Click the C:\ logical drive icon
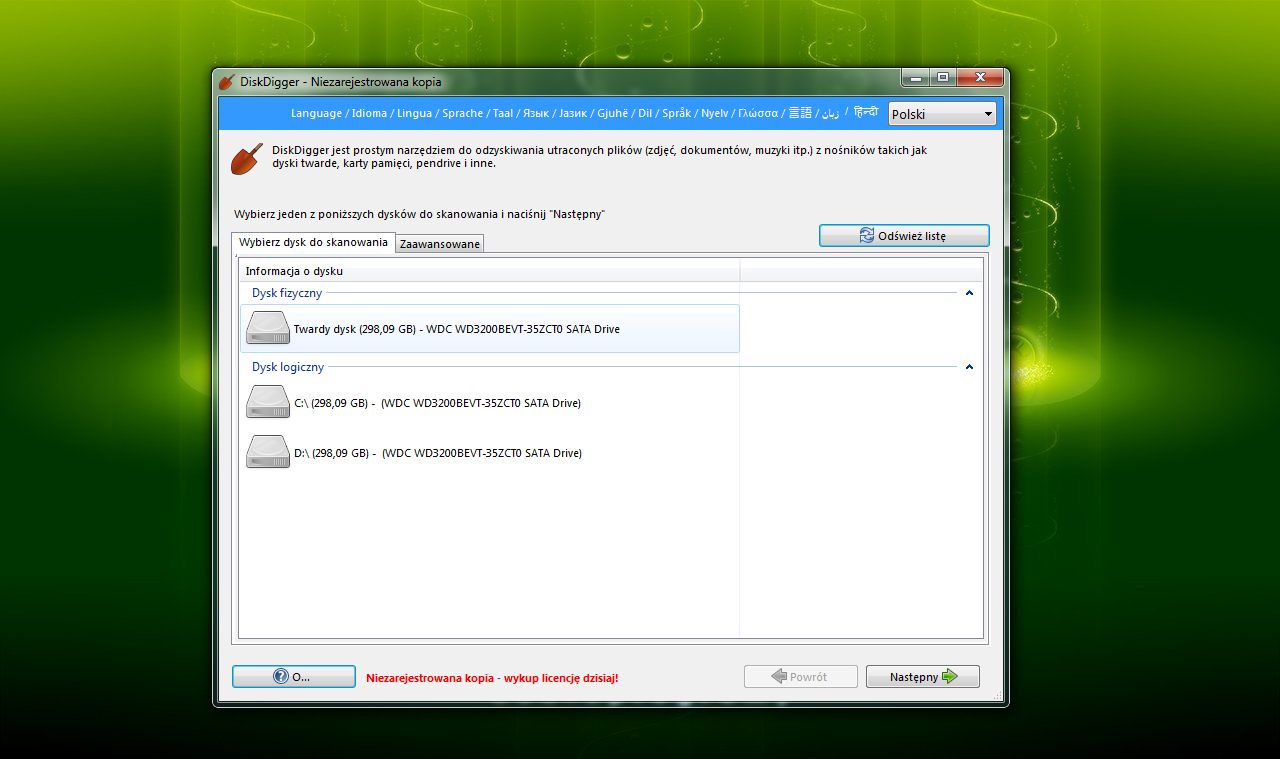 click(x=267, y=402)
